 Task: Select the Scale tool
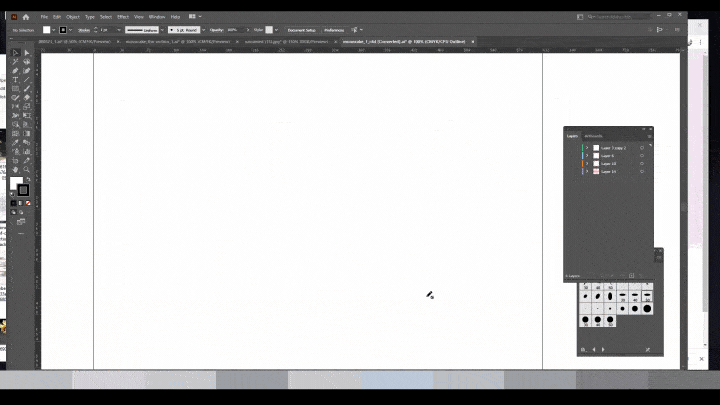(27, 107)
